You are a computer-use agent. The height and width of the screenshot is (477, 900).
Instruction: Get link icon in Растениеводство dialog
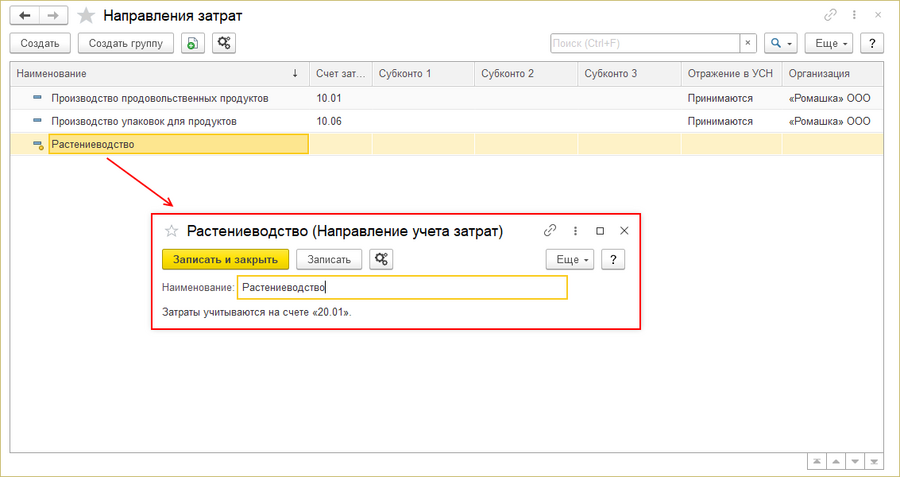click(550, 231)
